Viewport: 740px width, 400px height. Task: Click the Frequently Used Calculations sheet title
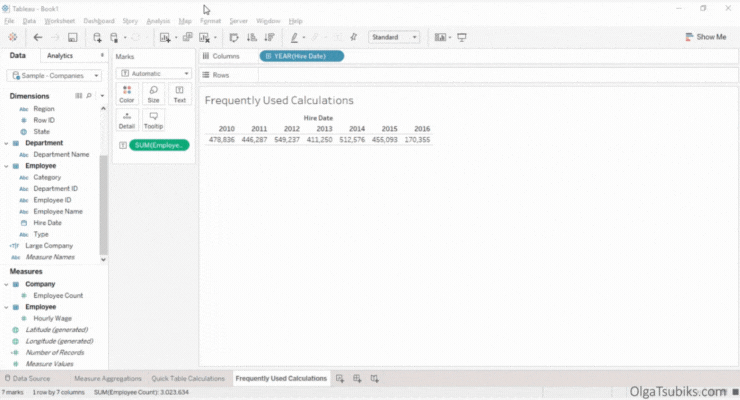[279, 100]
